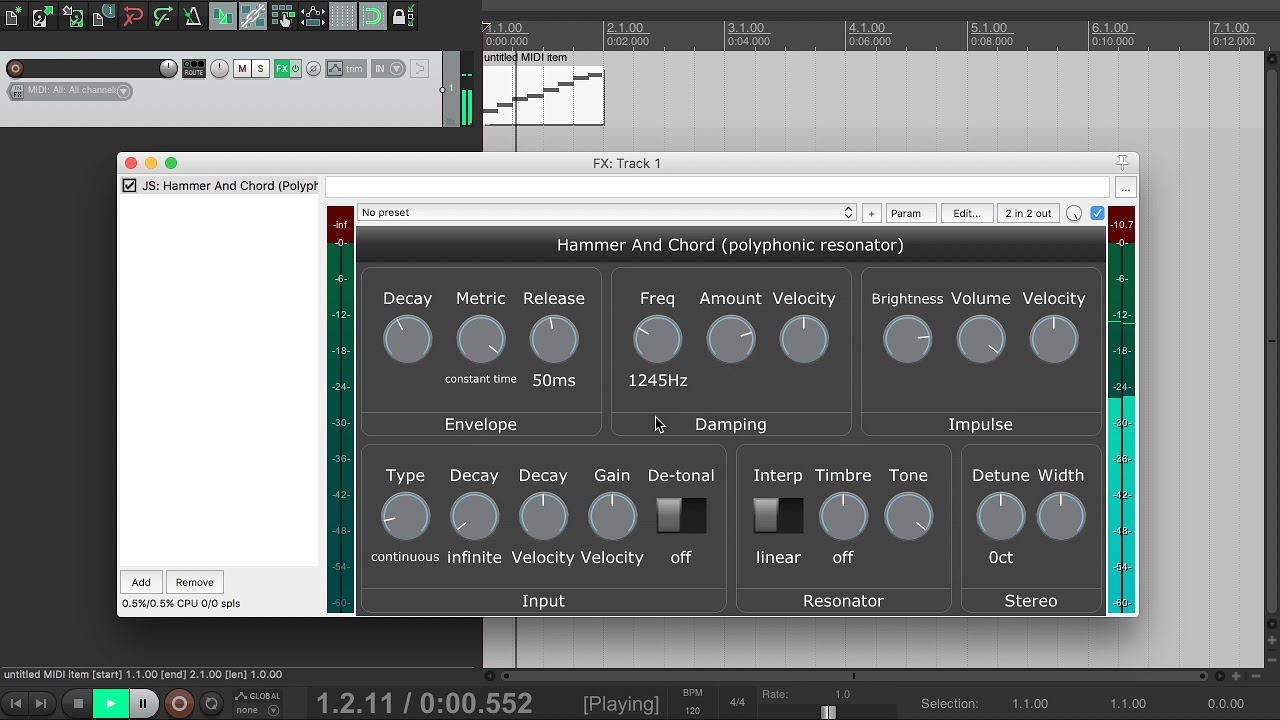This screenshot has height=720, width=1280.
Task: Open the track FX chain button
Action: pyautogui.click(x=281, y=68)
